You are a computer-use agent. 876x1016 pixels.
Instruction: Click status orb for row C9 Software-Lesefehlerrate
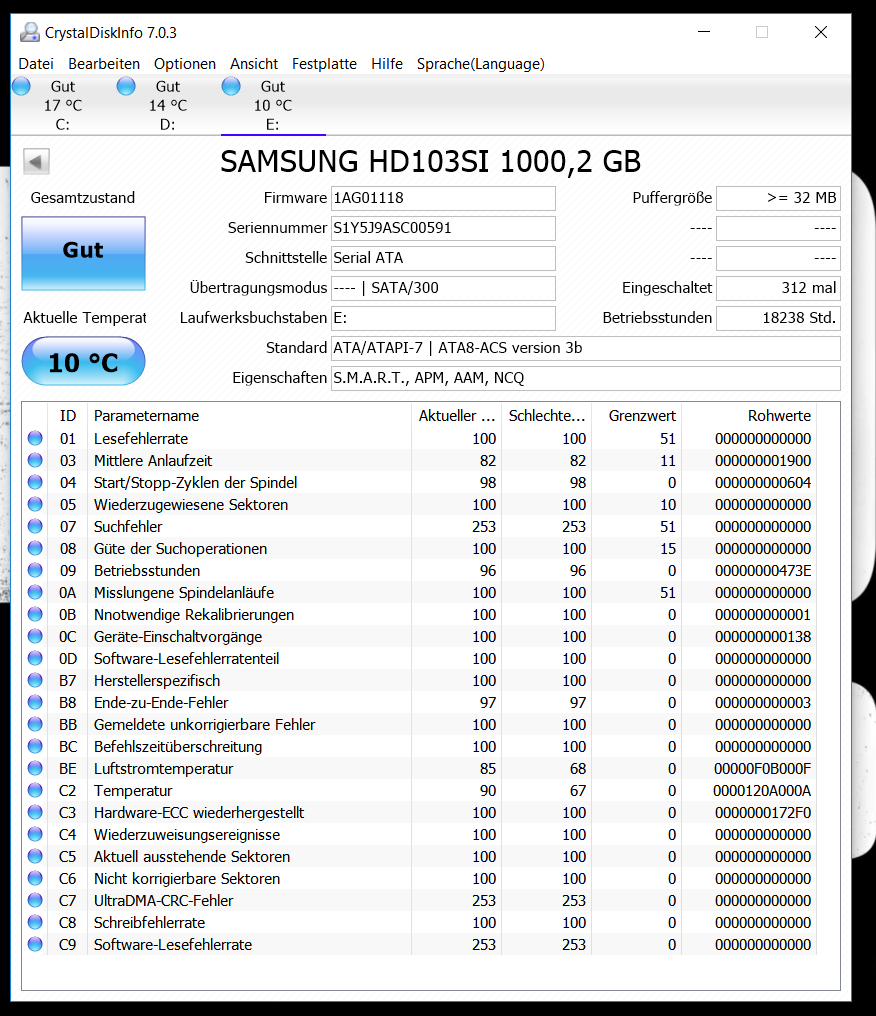pos(35,945)
